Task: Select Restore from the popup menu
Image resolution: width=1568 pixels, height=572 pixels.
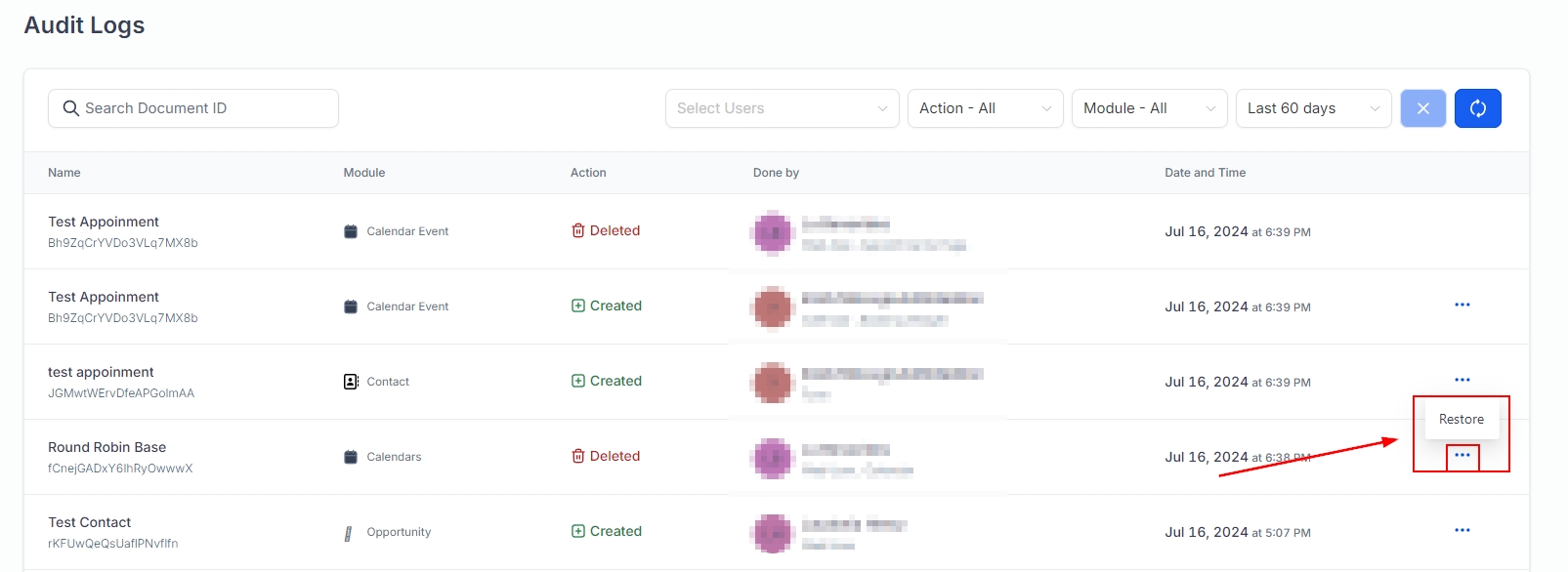Action: click(x=1461, y=419)
